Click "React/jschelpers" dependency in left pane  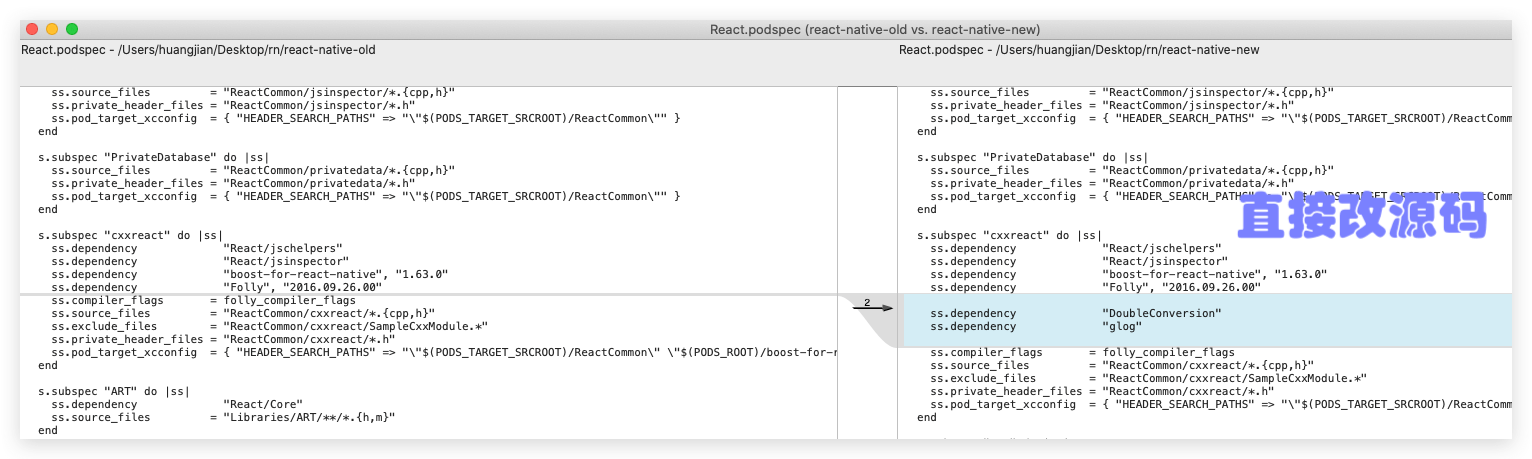pos(197,248)
